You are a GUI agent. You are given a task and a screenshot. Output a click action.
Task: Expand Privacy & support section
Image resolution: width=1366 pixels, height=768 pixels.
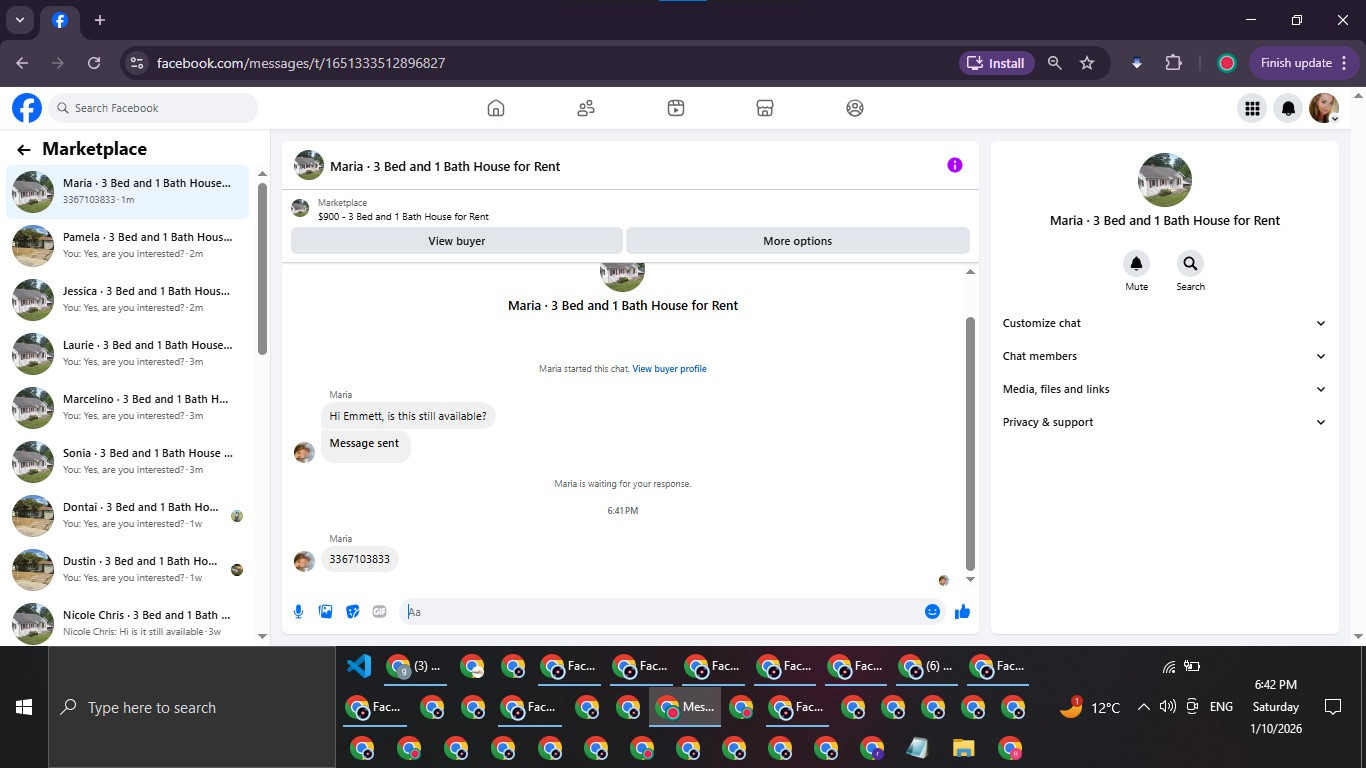pos(1165,422)
